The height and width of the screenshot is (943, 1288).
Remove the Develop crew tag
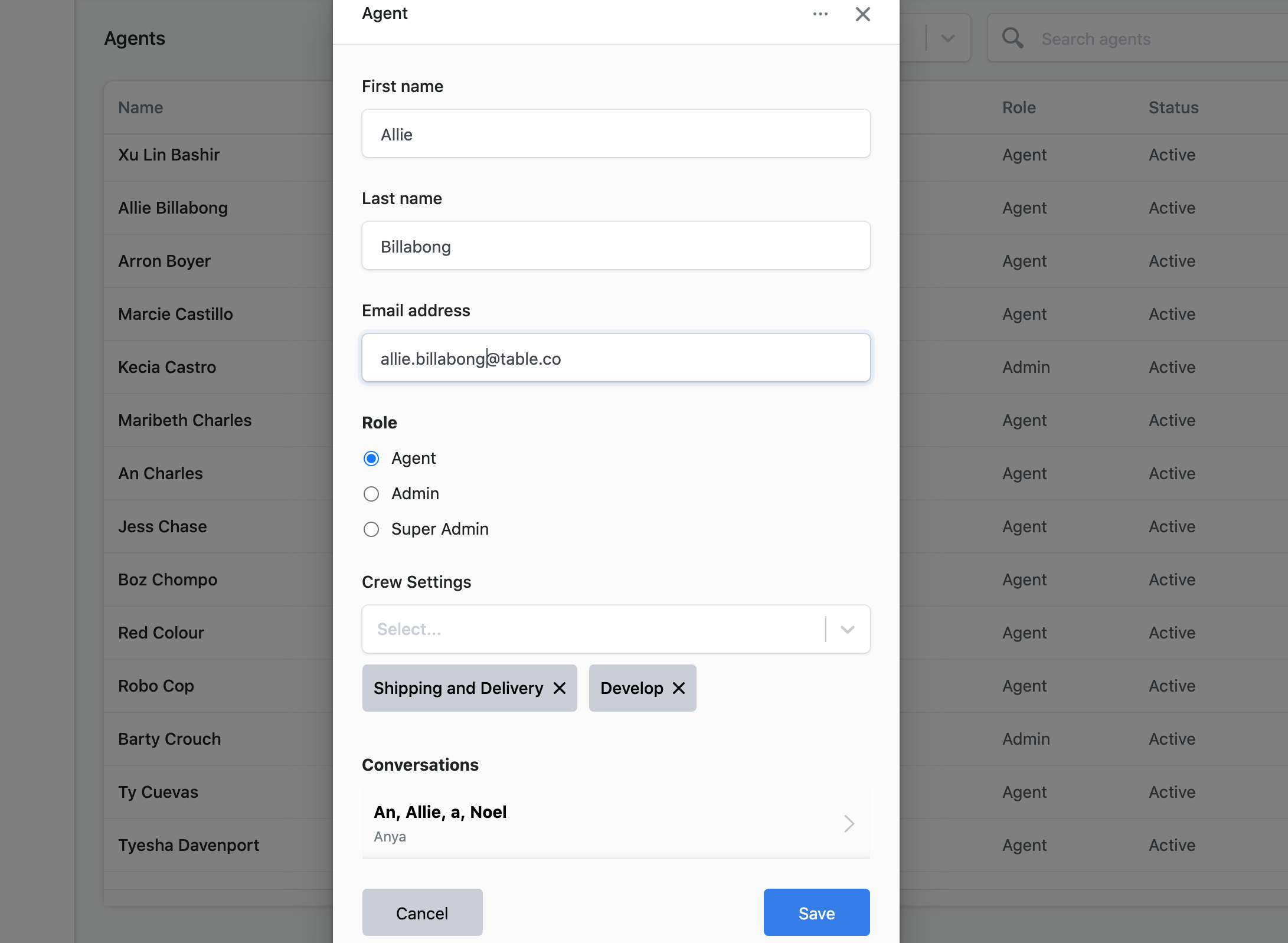[x=679, y=688]
